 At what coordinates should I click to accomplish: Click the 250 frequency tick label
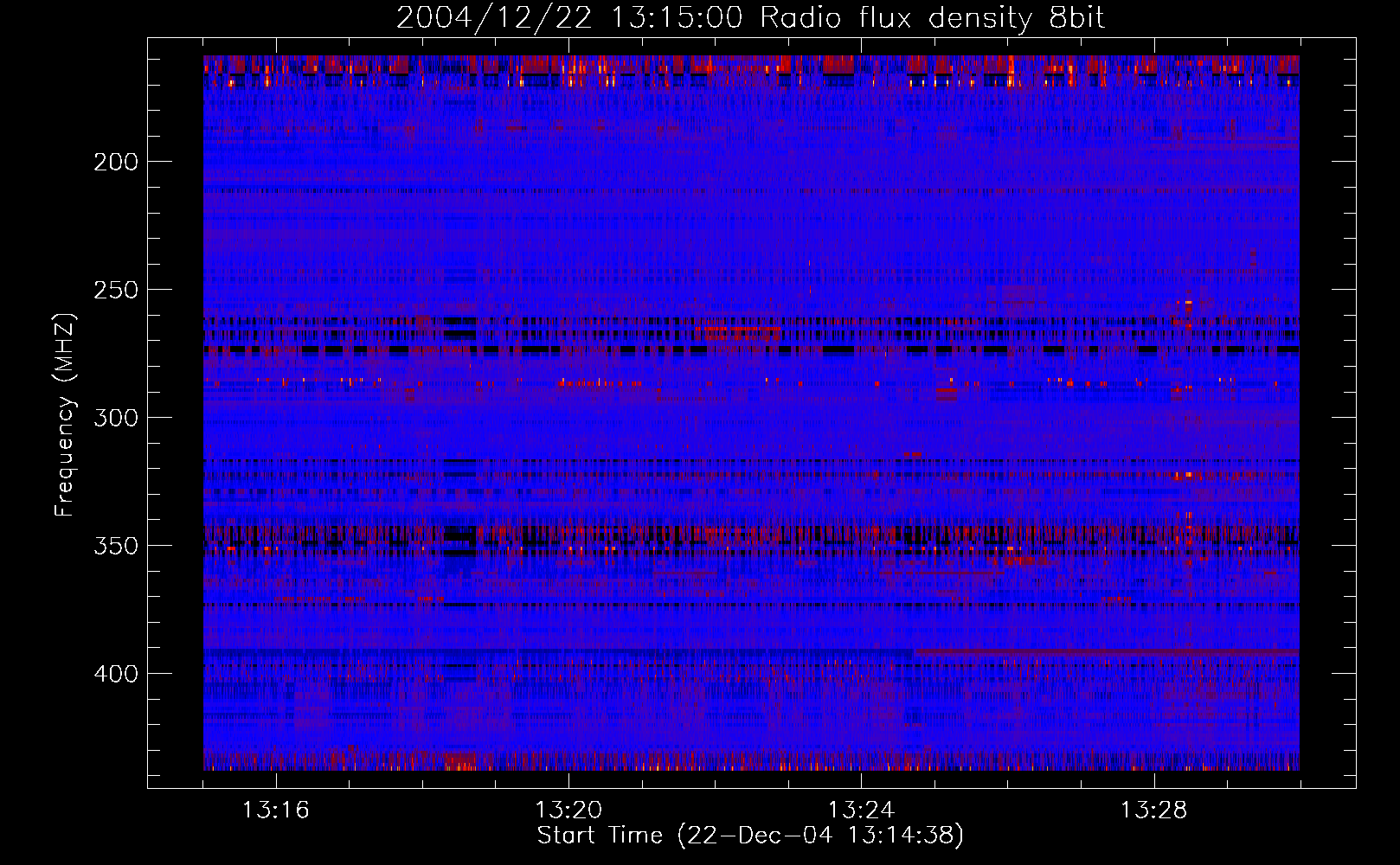[x=116, y=290]
